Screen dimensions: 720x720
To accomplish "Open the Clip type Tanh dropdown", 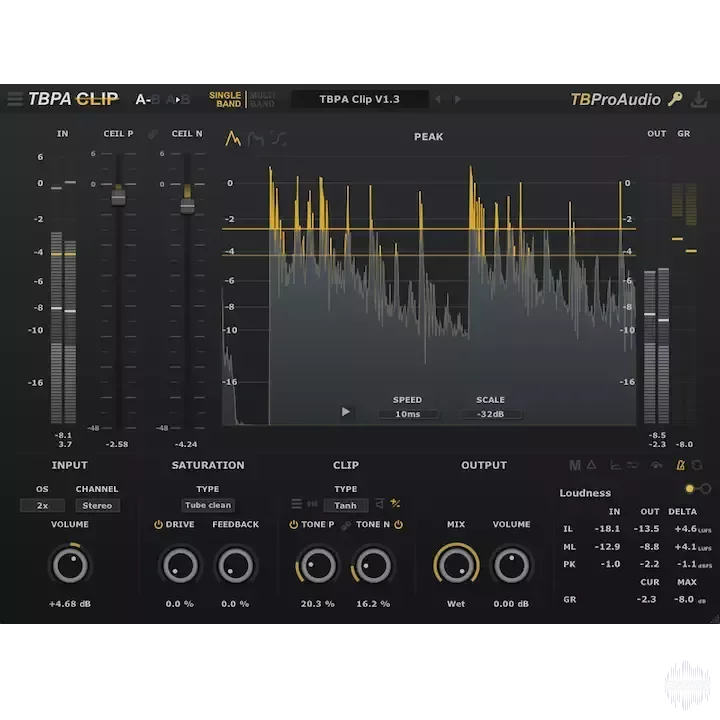I will pos(345,505).
